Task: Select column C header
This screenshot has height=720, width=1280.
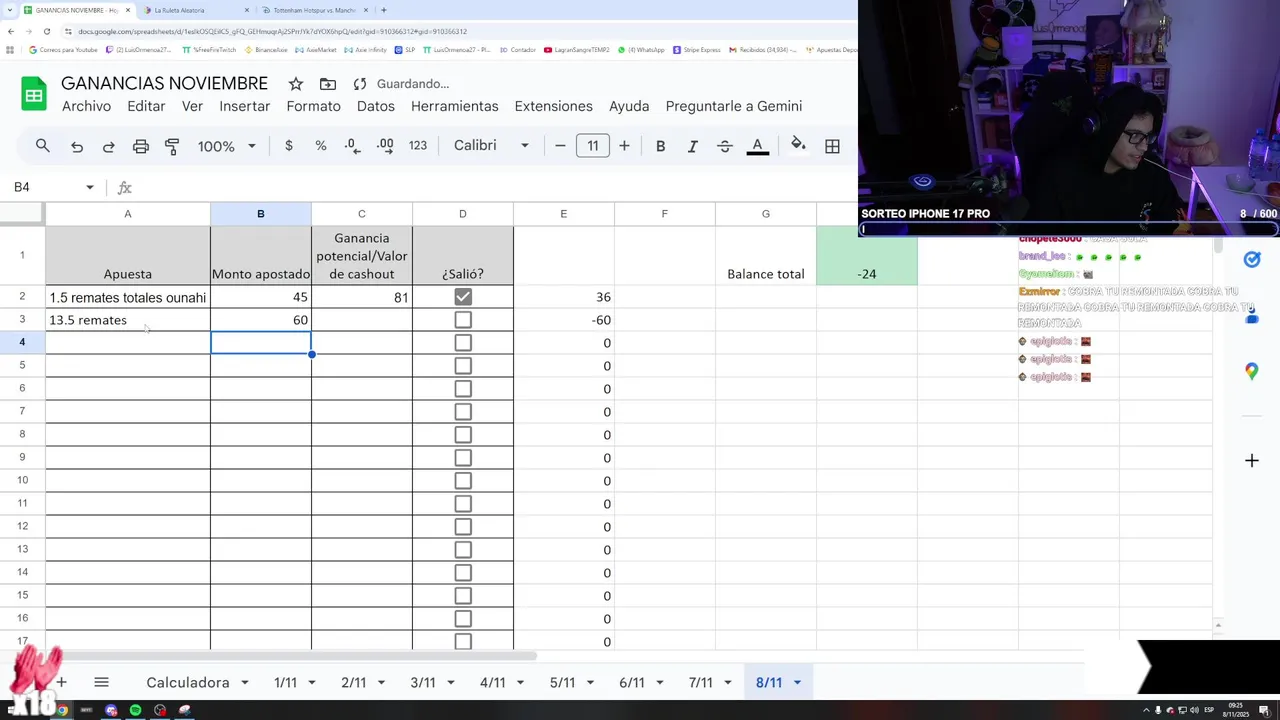Action: tap(362, 214)
